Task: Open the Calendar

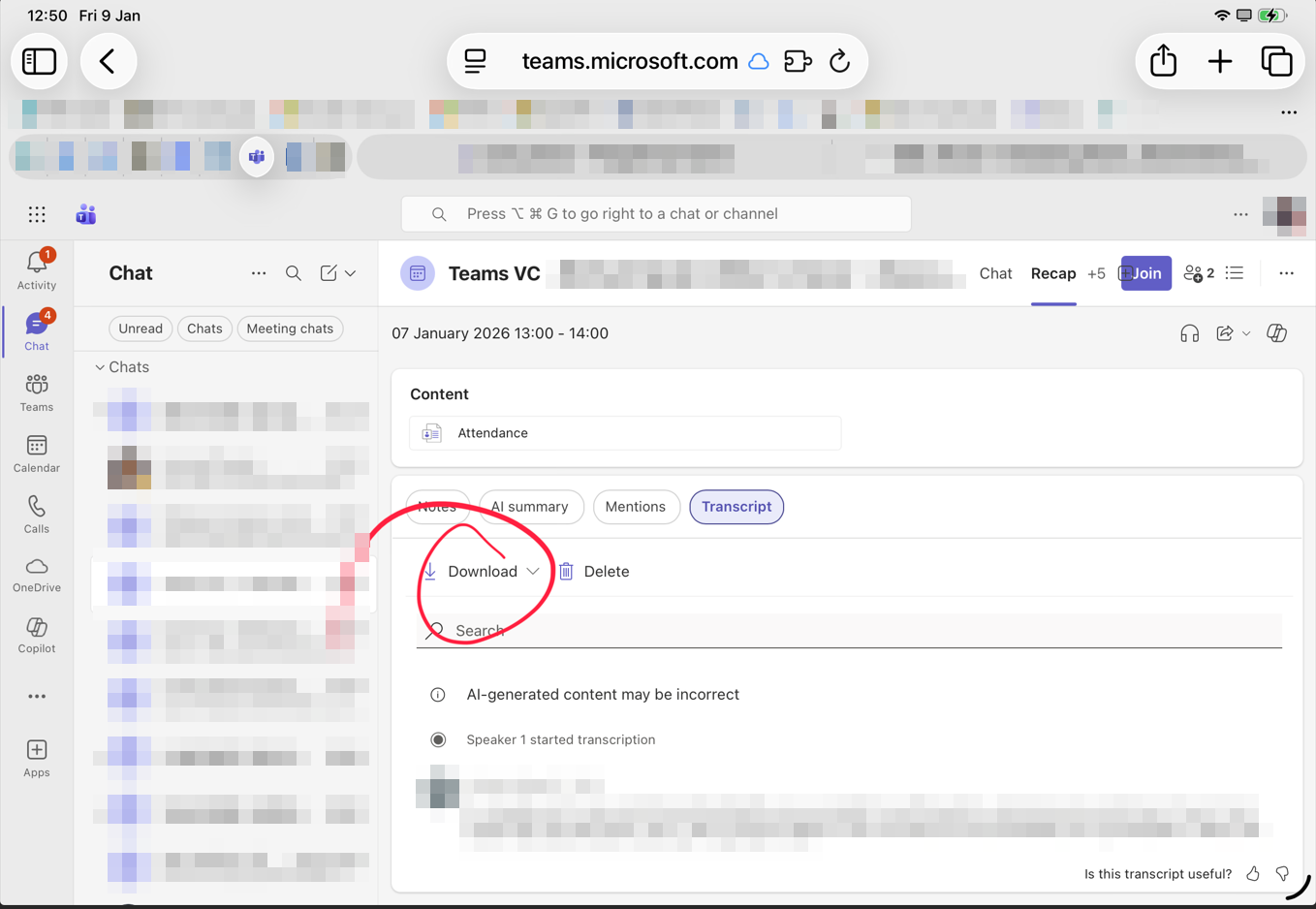Action: click(37, 454)
